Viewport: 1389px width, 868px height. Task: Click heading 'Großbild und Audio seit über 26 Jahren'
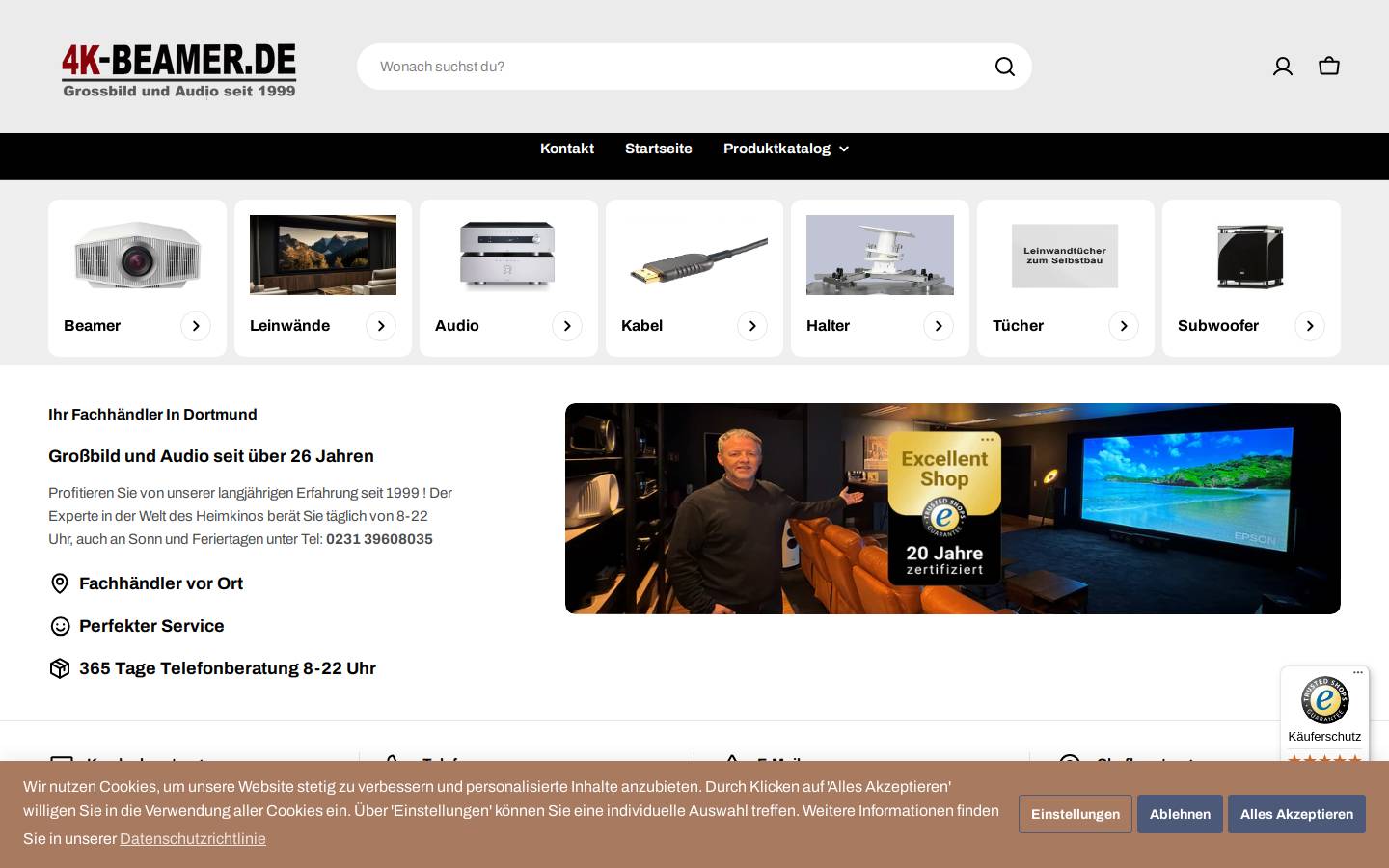pos(211,456)
